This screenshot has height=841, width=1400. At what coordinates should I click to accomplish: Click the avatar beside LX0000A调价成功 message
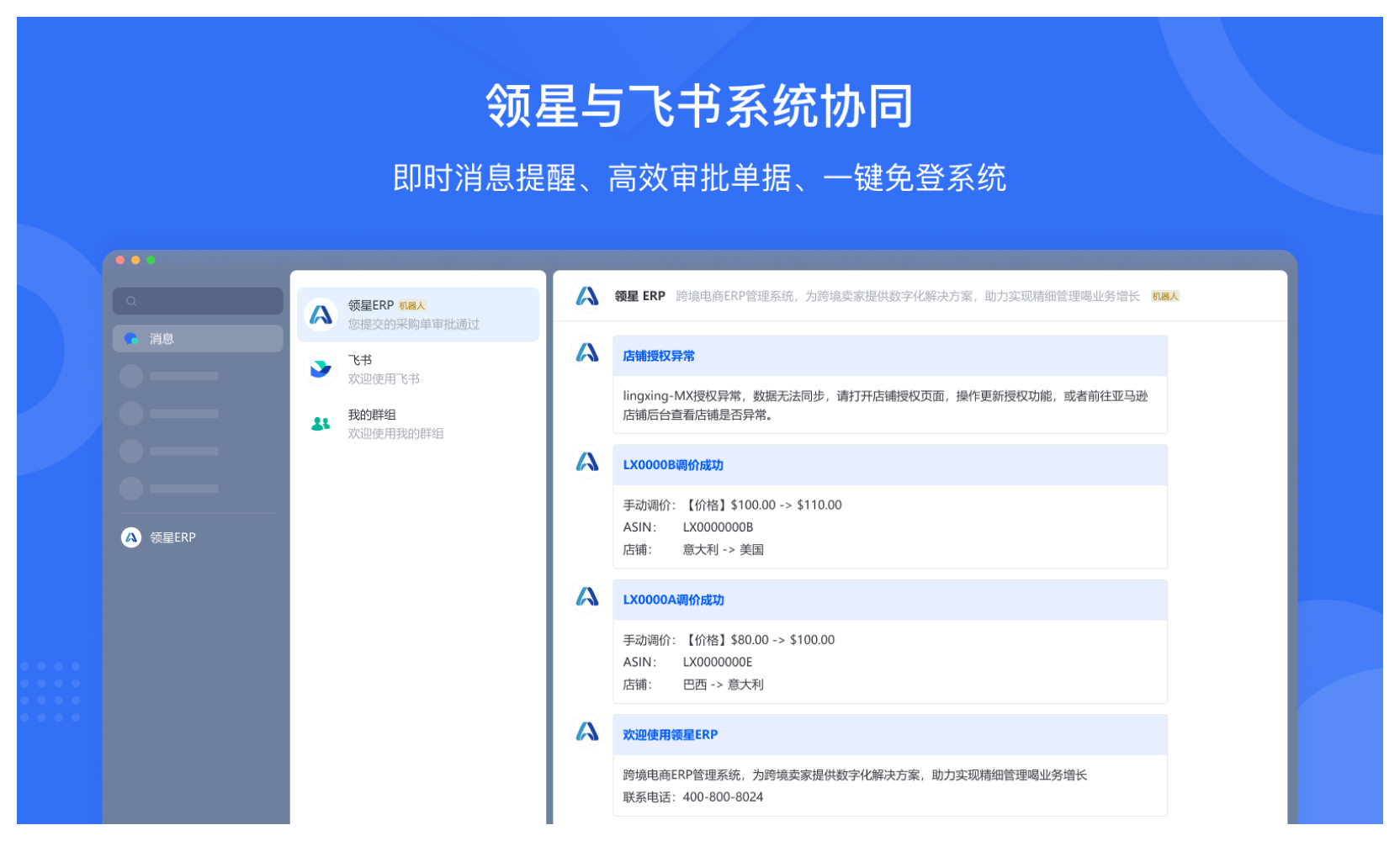pyautogui.click(x=587, y=596)
